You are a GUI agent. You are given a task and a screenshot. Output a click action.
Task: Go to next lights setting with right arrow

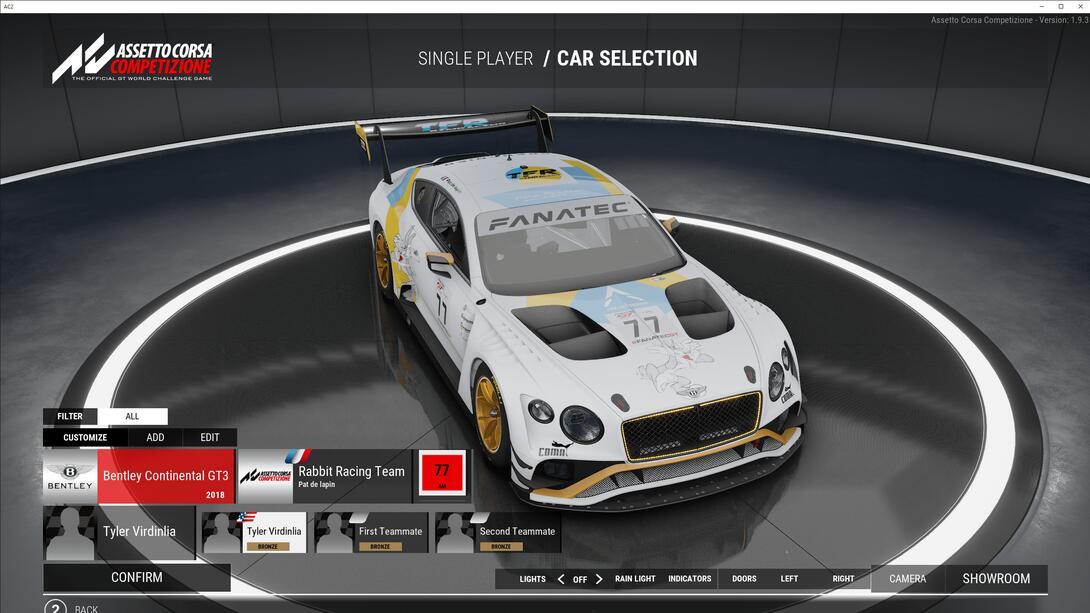[599, 578]
